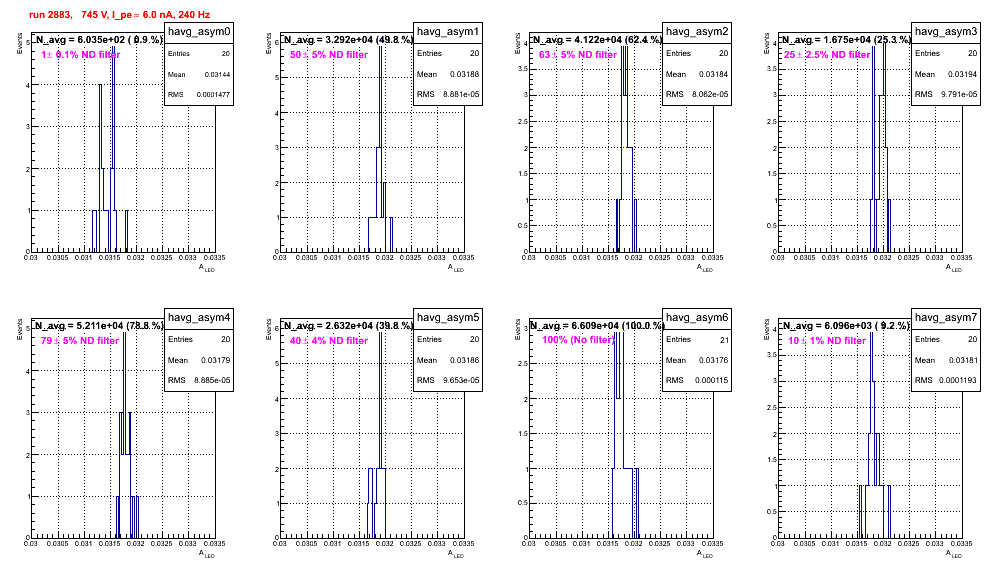
Task: Click the N_avg = 2.632e+04 label
Action: (348, 325)
